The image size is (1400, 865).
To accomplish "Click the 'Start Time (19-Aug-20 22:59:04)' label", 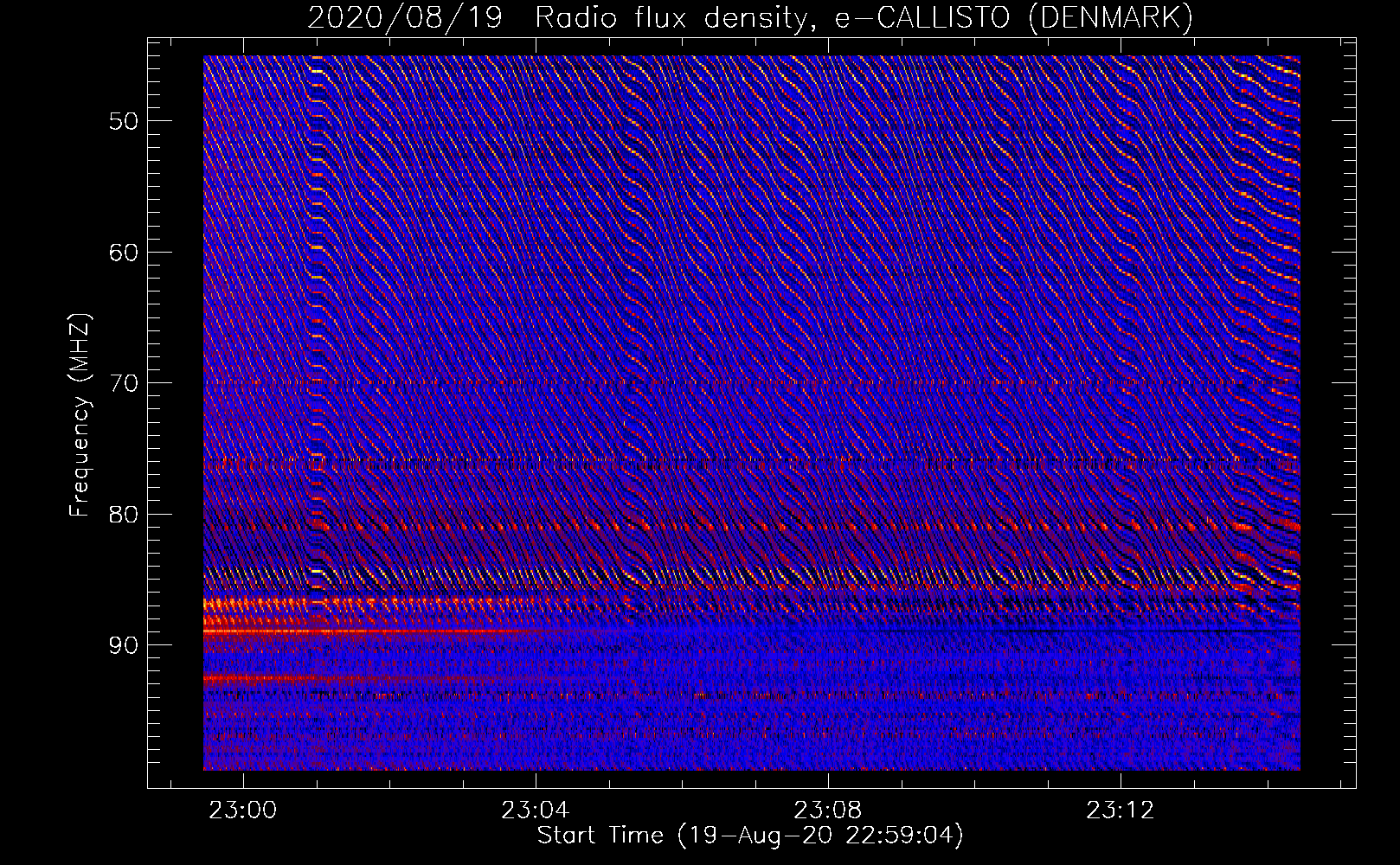I will [750, 836].
